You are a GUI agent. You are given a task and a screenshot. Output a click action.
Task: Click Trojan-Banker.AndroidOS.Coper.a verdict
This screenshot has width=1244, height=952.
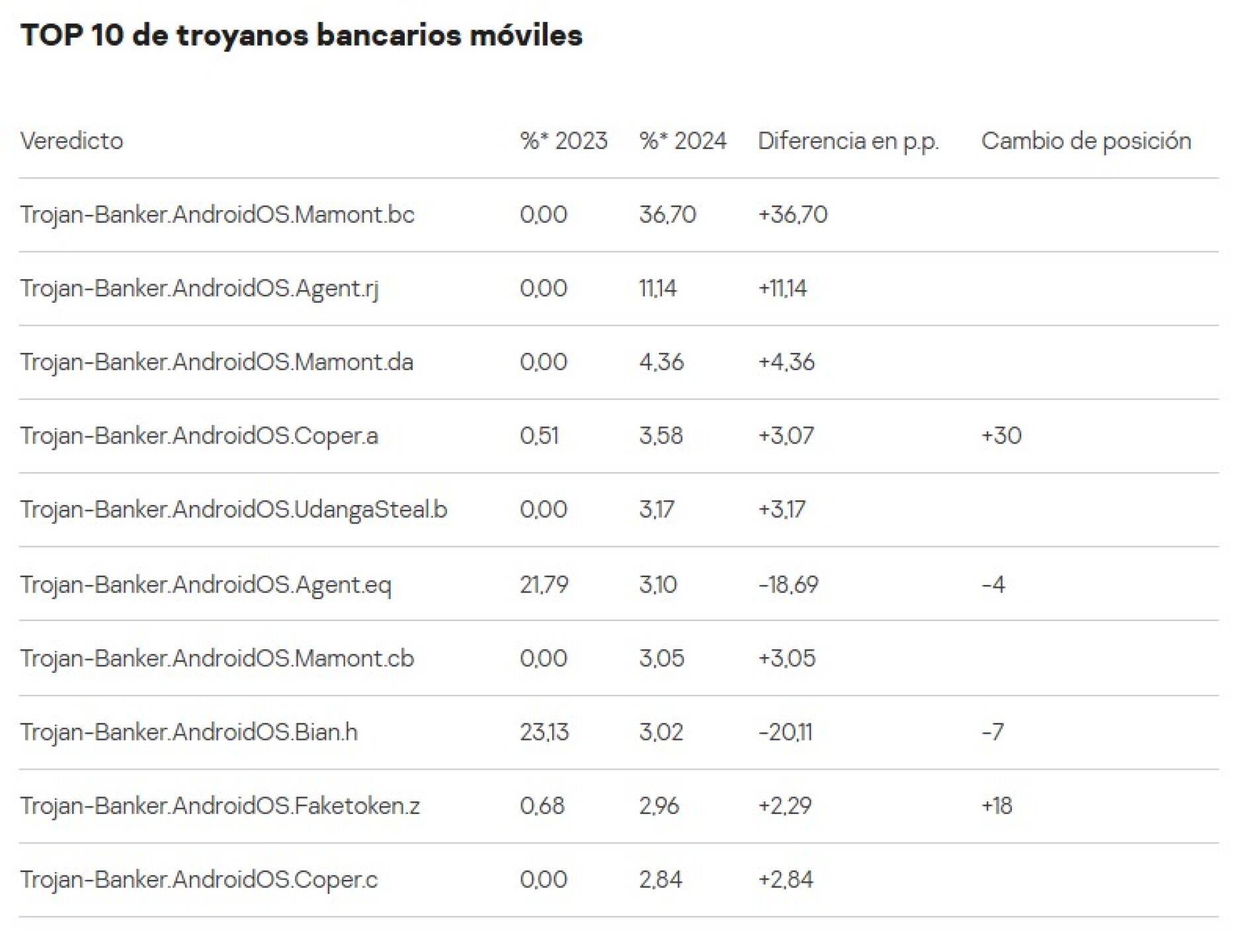(x=199, y=436)
